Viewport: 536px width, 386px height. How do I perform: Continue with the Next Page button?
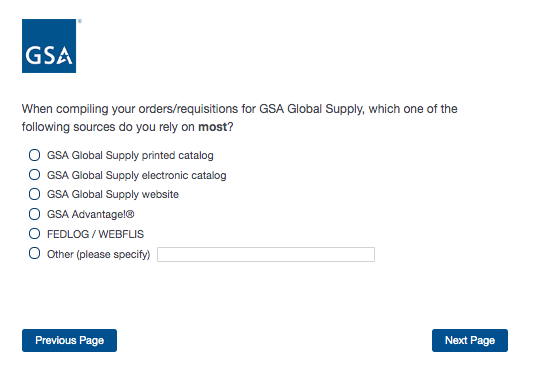(470, 340)
